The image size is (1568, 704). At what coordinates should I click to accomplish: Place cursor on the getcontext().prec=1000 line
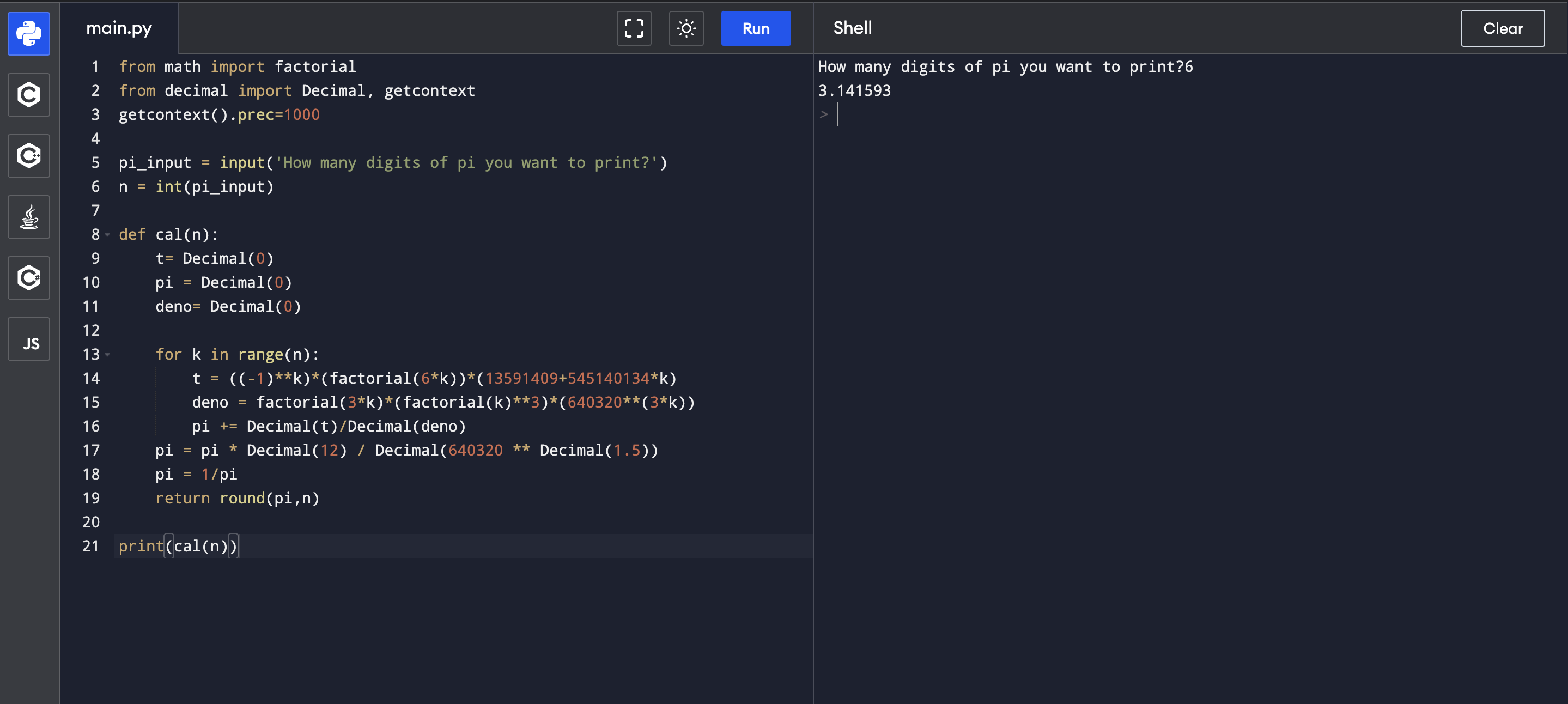click(x=218, y=114)
